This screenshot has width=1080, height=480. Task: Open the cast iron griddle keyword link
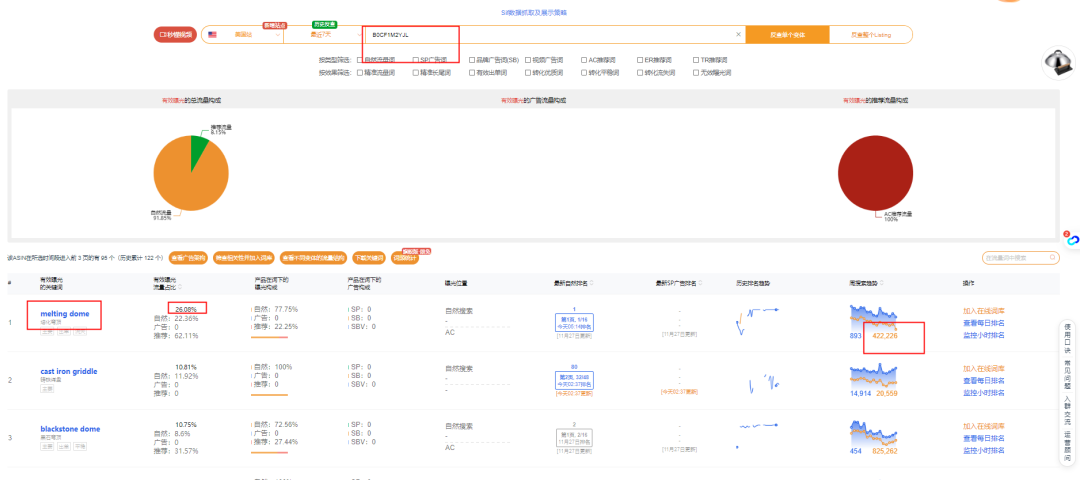pos(69,371)
